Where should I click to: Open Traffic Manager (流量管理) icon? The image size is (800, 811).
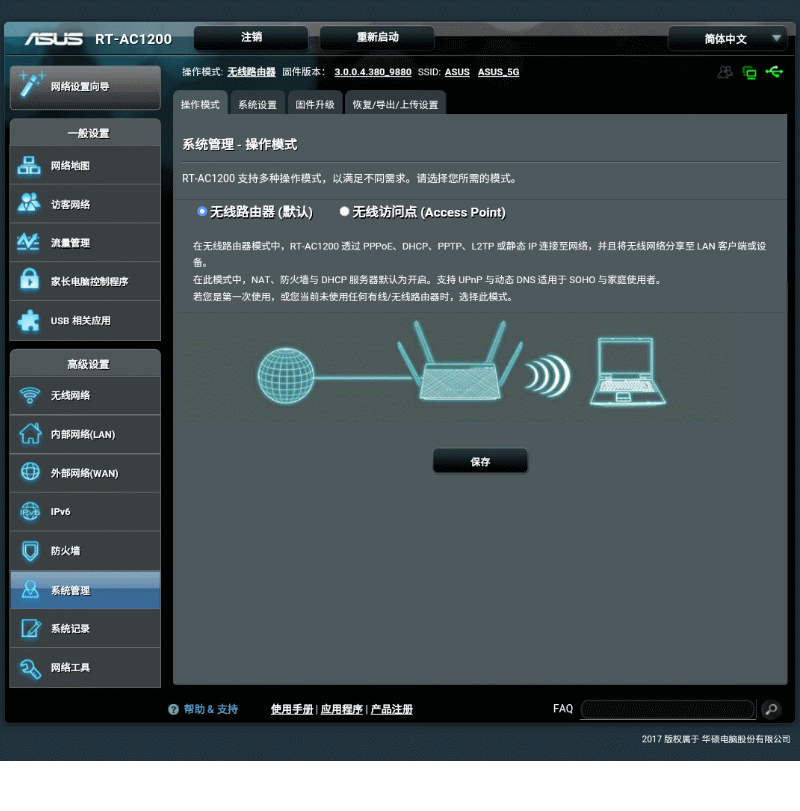[28, 242]
